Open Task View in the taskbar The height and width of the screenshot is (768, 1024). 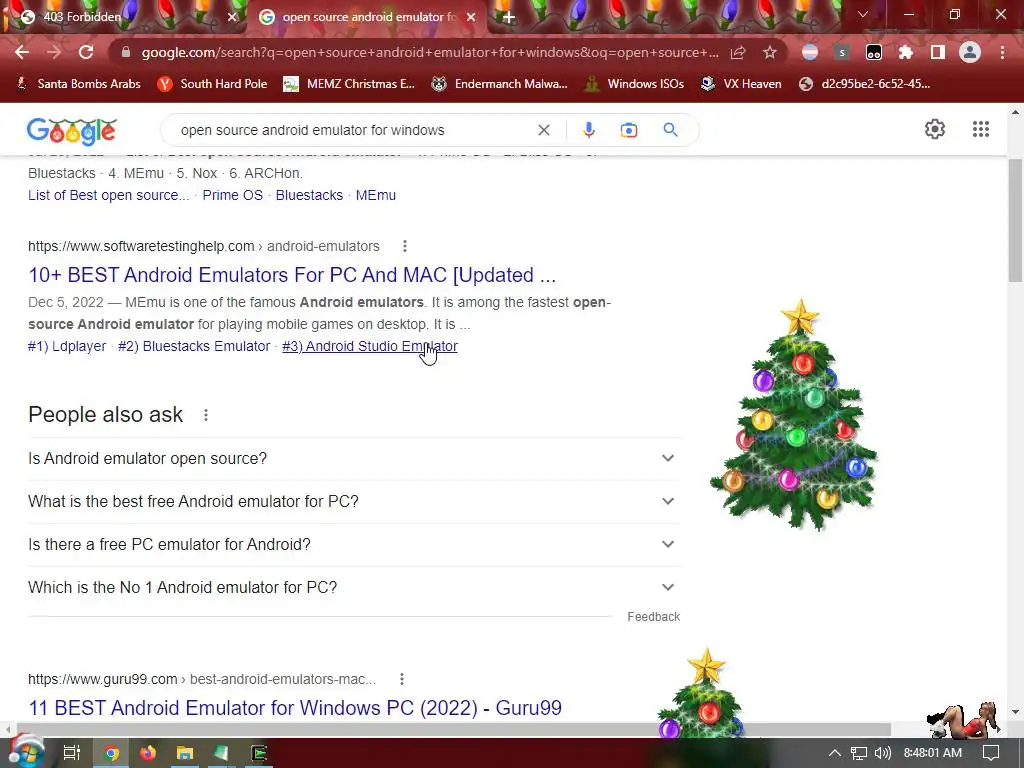tap(71, 753)
